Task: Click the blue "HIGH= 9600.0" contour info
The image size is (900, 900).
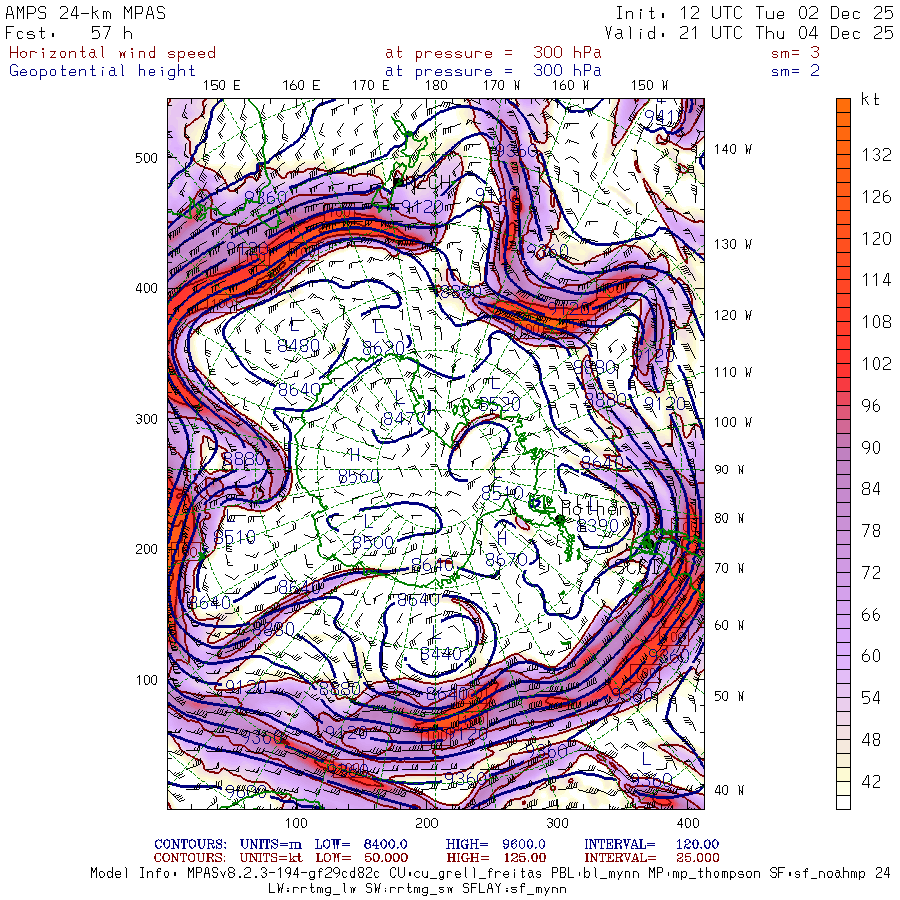Action: coord(495,844)
